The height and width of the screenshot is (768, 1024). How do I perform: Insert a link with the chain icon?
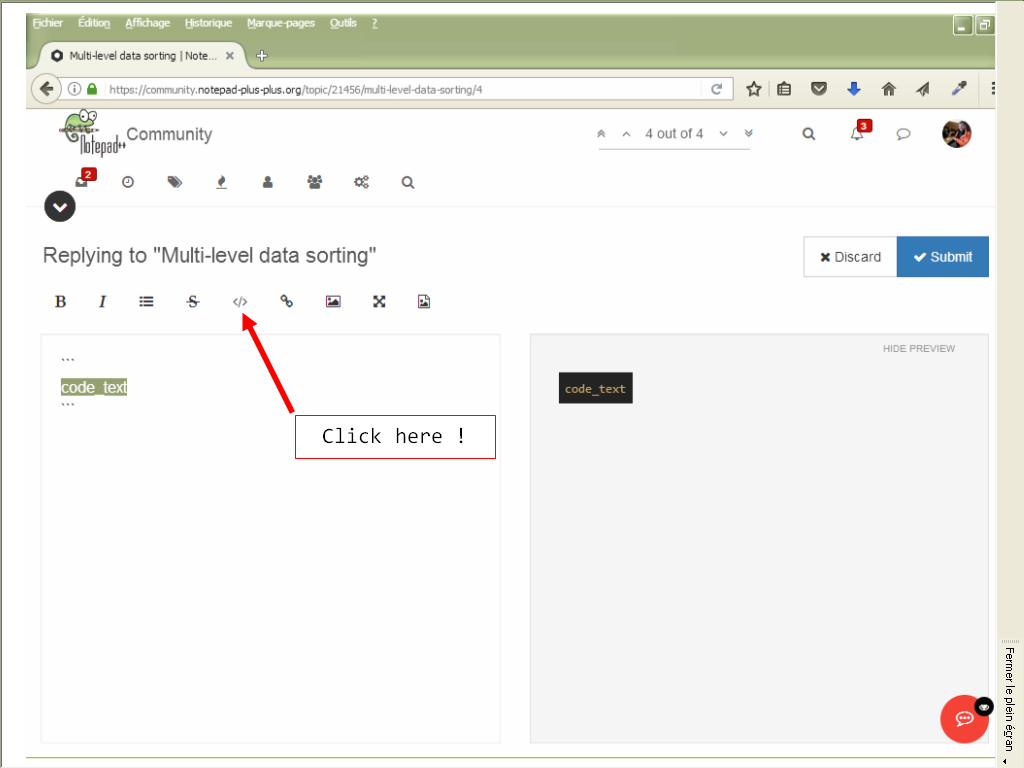click(x=286, y=301)
